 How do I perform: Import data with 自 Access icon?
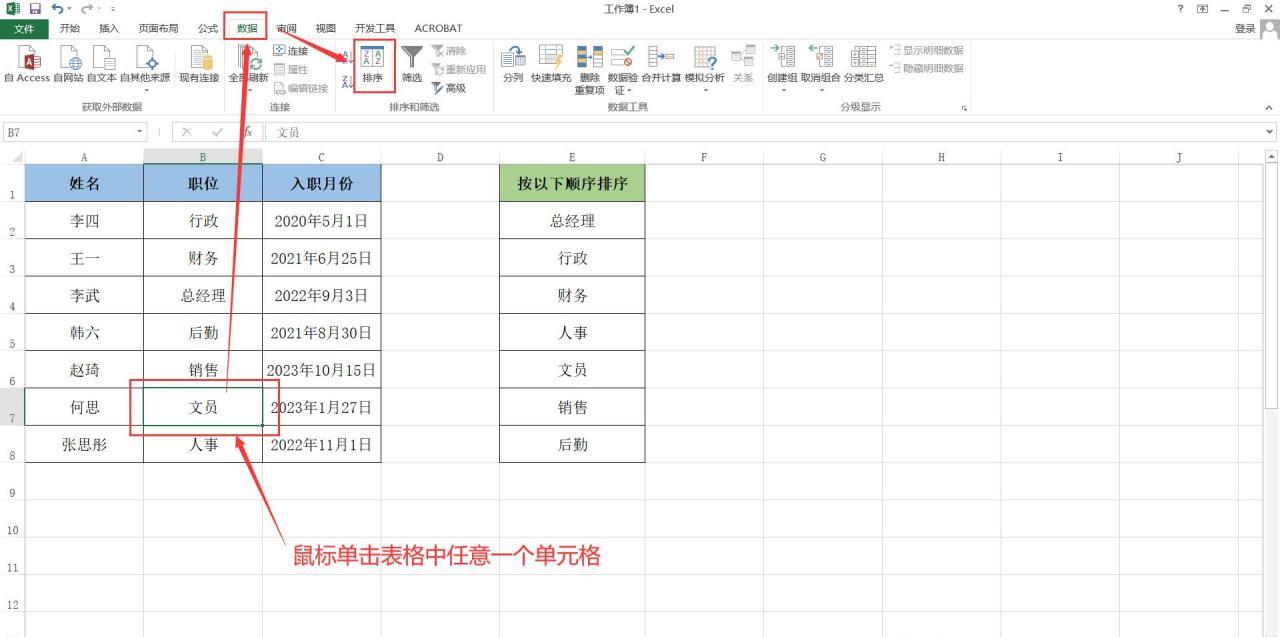click(27, 64)
